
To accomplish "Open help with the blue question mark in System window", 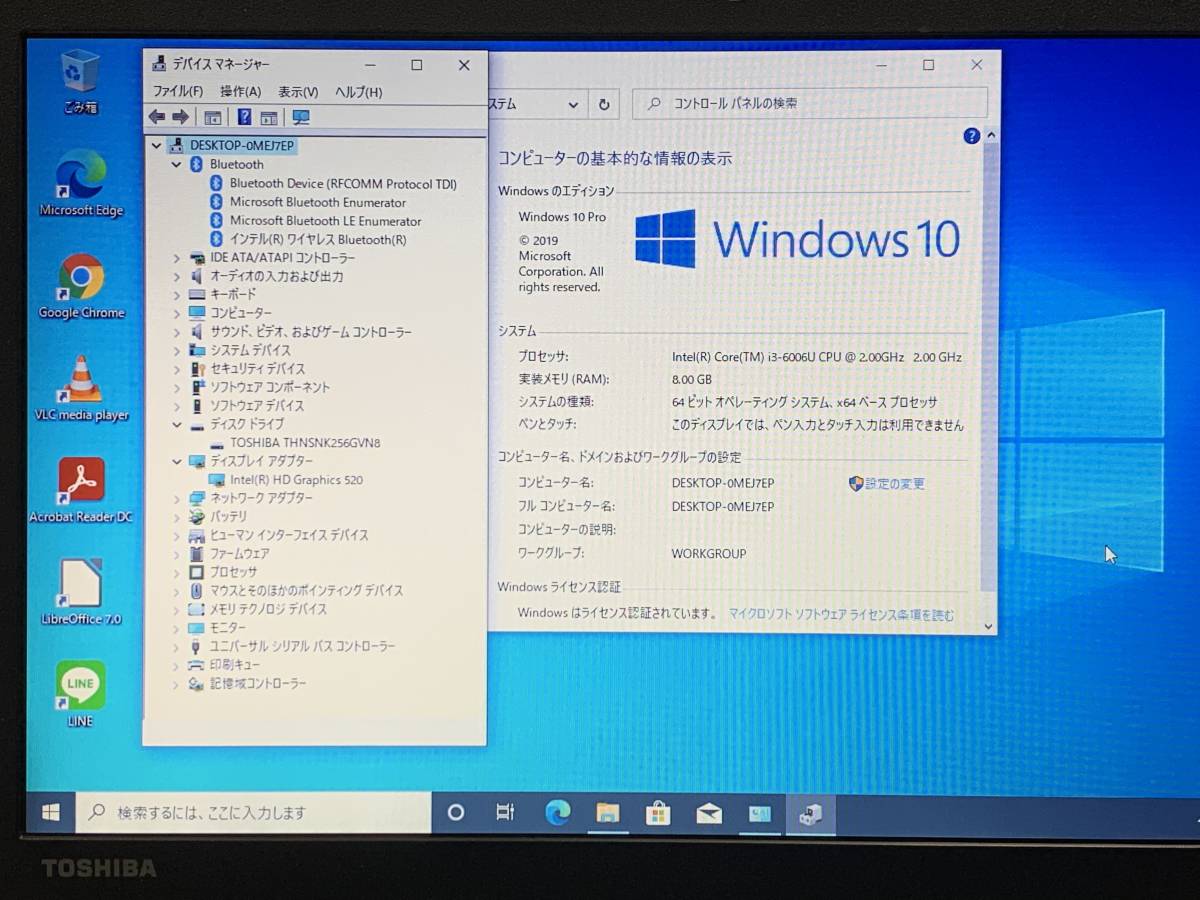I will click(x=971, y=136).
